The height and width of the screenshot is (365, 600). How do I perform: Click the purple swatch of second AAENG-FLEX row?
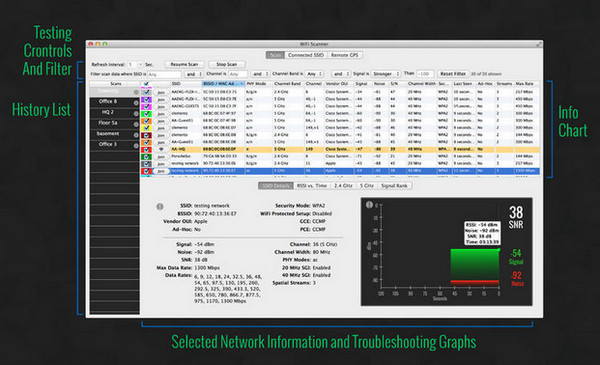147,99
